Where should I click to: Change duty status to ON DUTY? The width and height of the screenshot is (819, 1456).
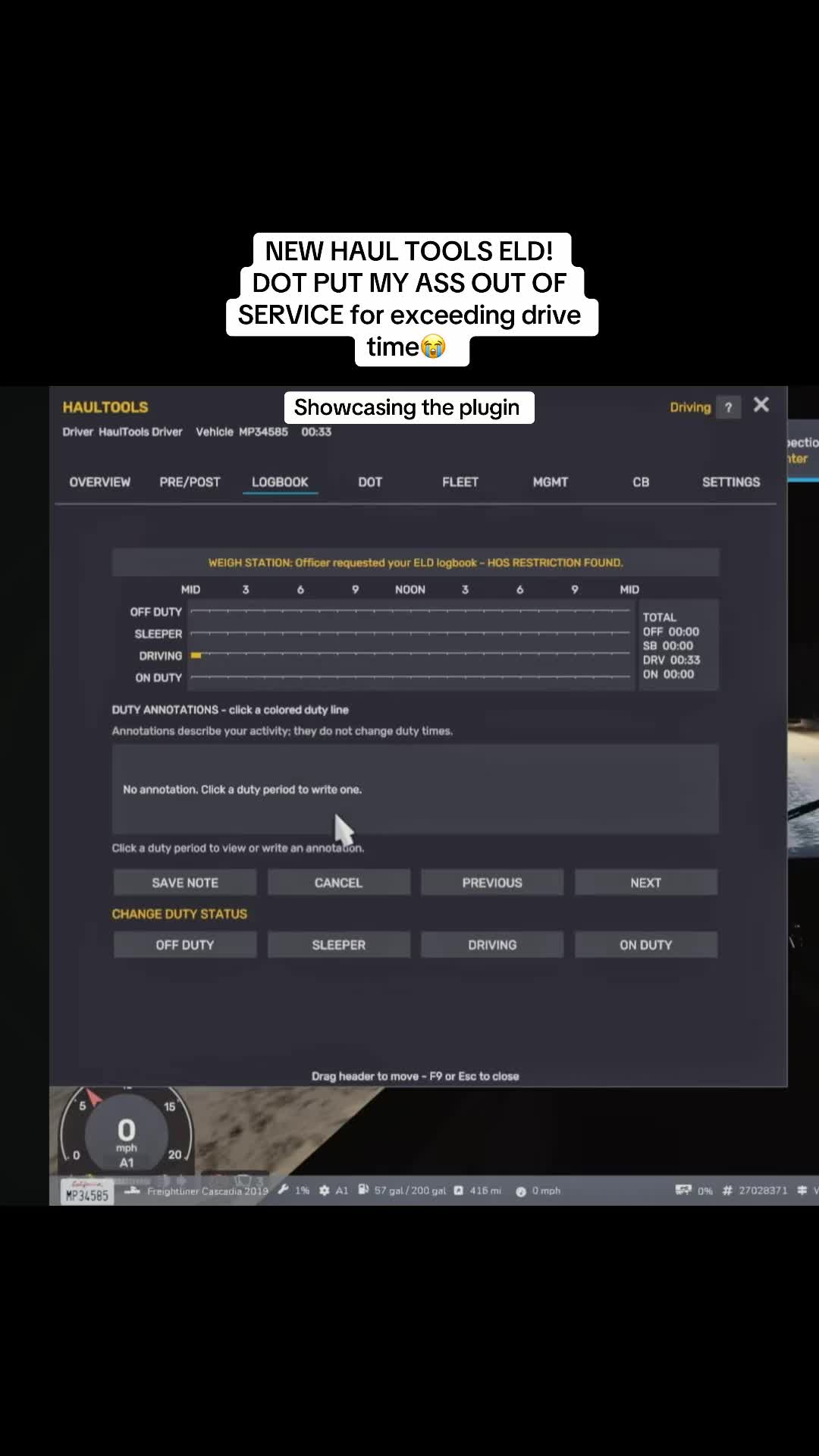[x=645, y=945]
